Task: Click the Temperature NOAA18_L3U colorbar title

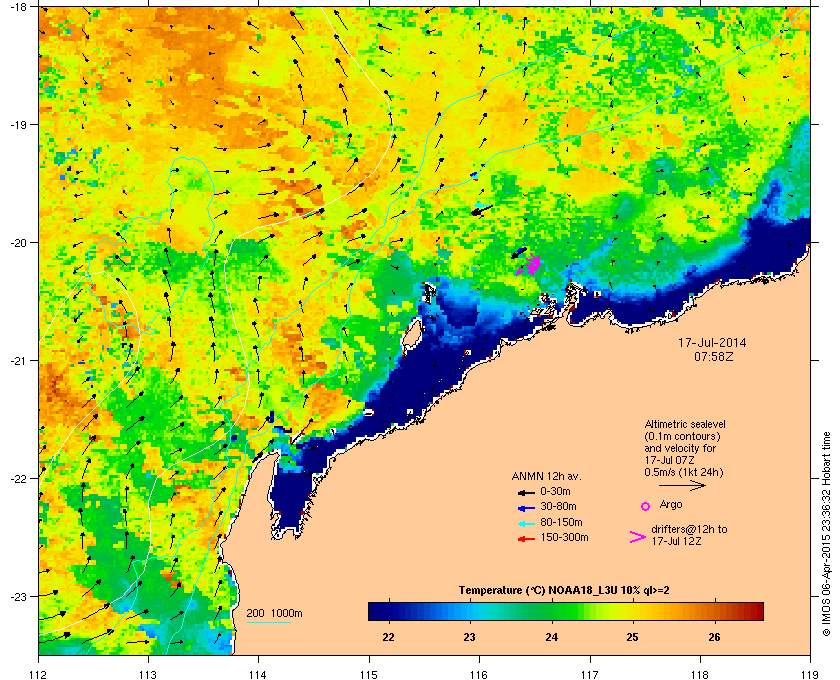Action: [564, 591]
